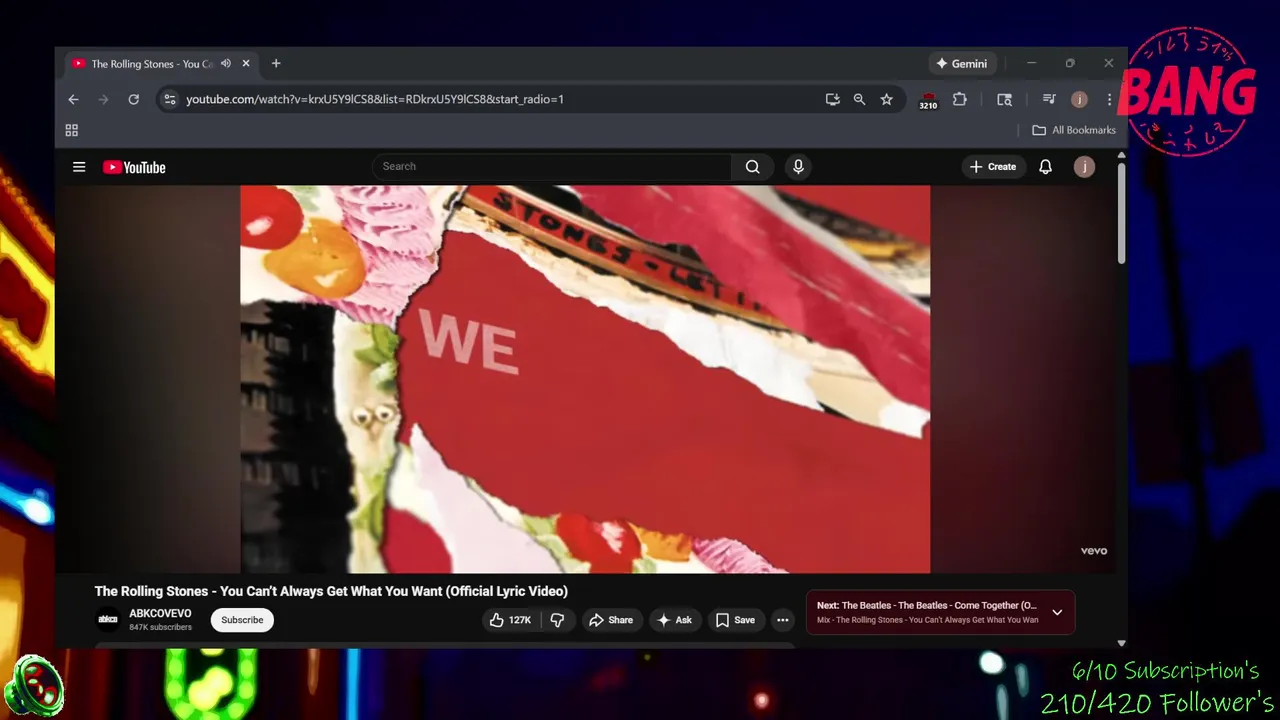Restore down the Chrome window

(x=1070, y=63)
